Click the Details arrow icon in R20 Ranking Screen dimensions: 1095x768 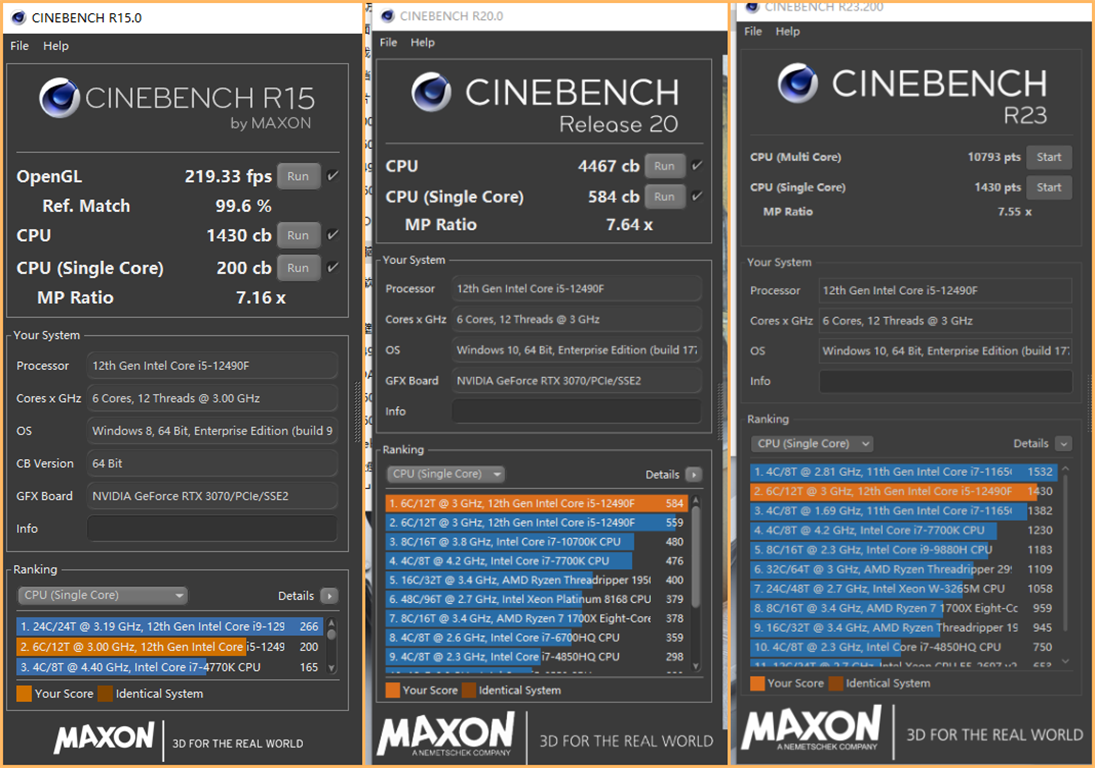pyautogui.click(x=693, y=475)
